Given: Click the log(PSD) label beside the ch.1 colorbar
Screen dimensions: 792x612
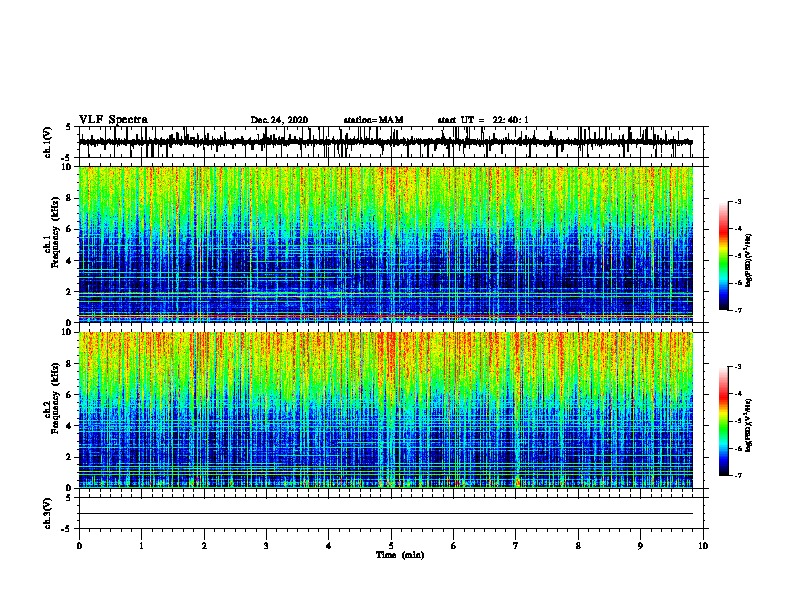Looking at the screenshot, I should [748, 260].
